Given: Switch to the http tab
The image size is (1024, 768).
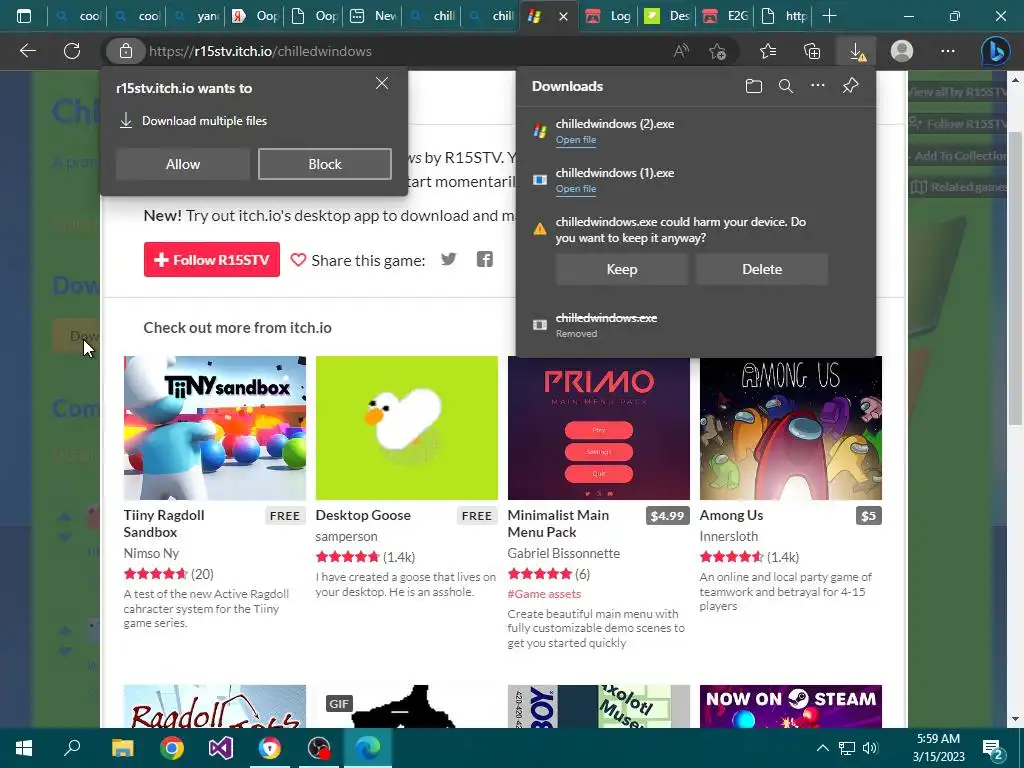Looking at the screenshot, I should (785, 16).
